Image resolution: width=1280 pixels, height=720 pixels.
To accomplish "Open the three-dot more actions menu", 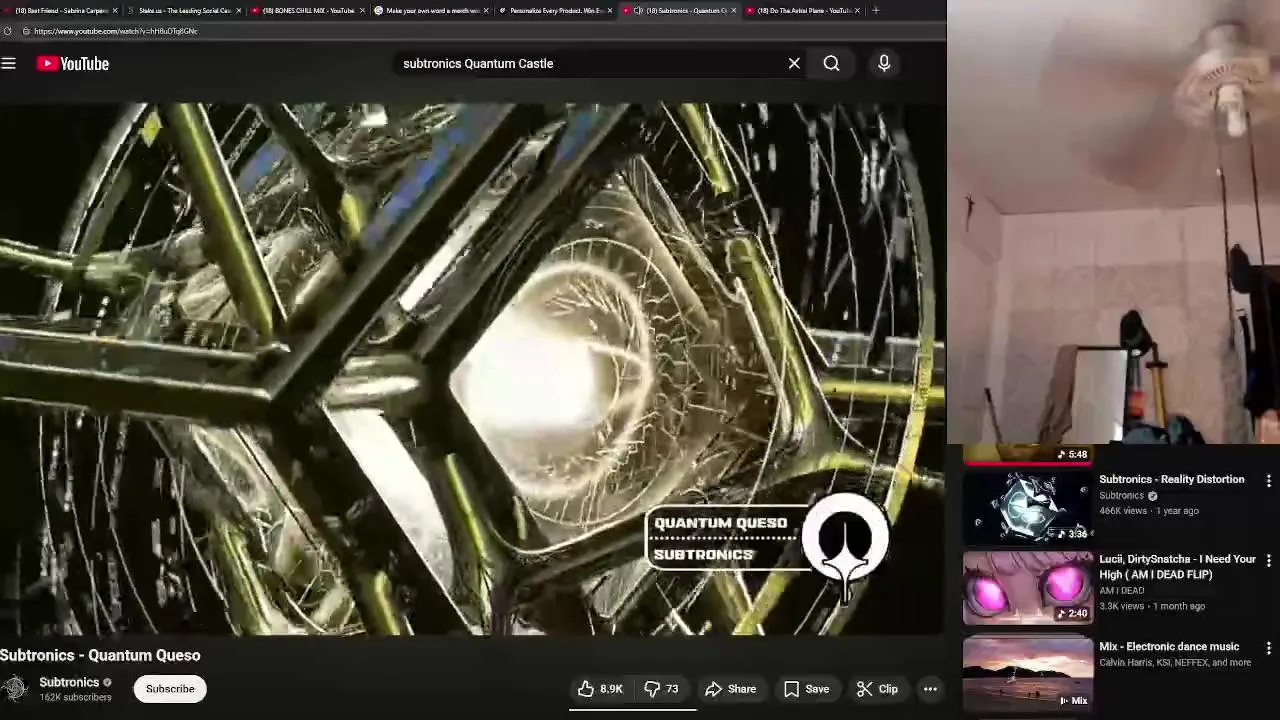I will click(930, 689).
